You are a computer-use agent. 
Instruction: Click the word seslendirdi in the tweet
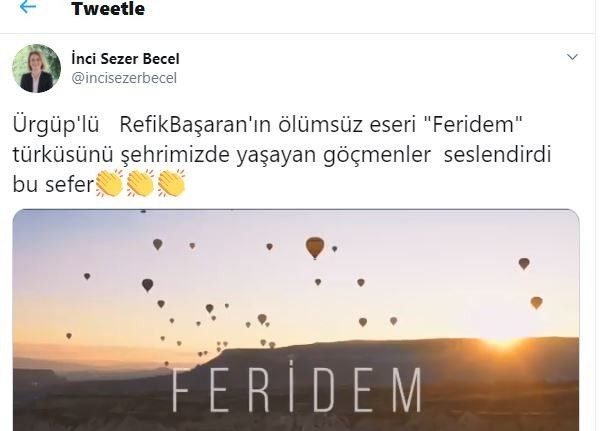(x=498, y=154)
